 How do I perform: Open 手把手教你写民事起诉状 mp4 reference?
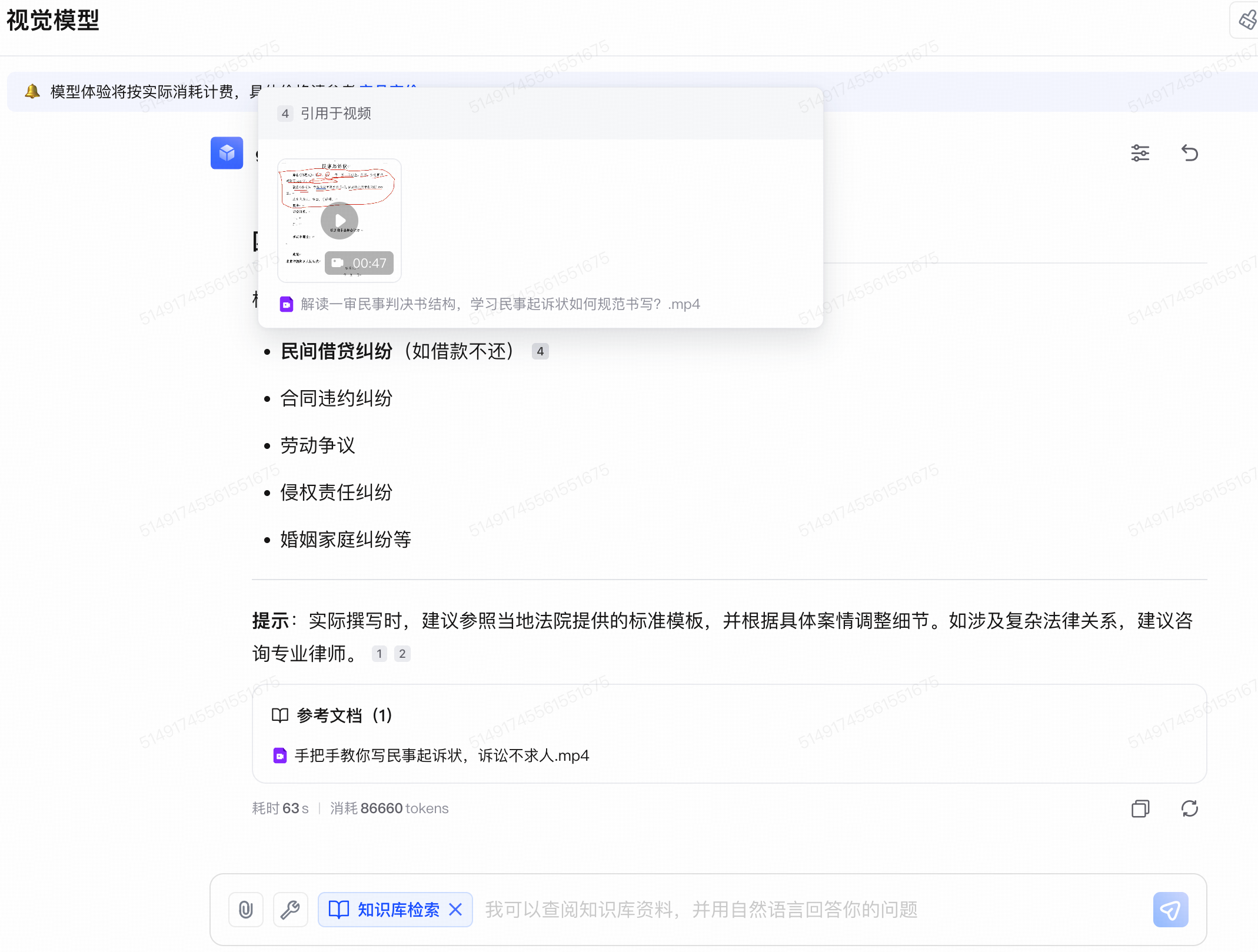[x=441, y=755]
